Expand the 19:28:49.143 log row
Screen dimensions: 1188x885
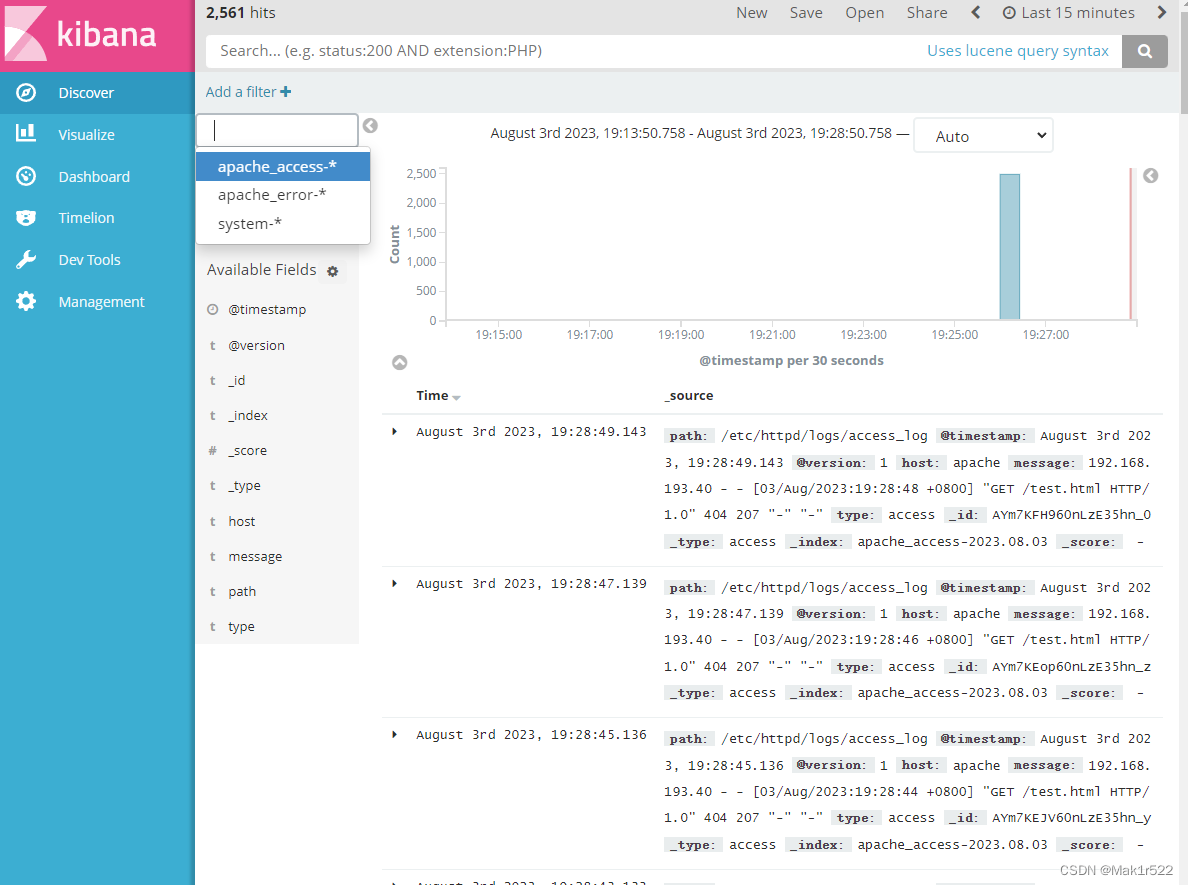[x=394, y=432]
